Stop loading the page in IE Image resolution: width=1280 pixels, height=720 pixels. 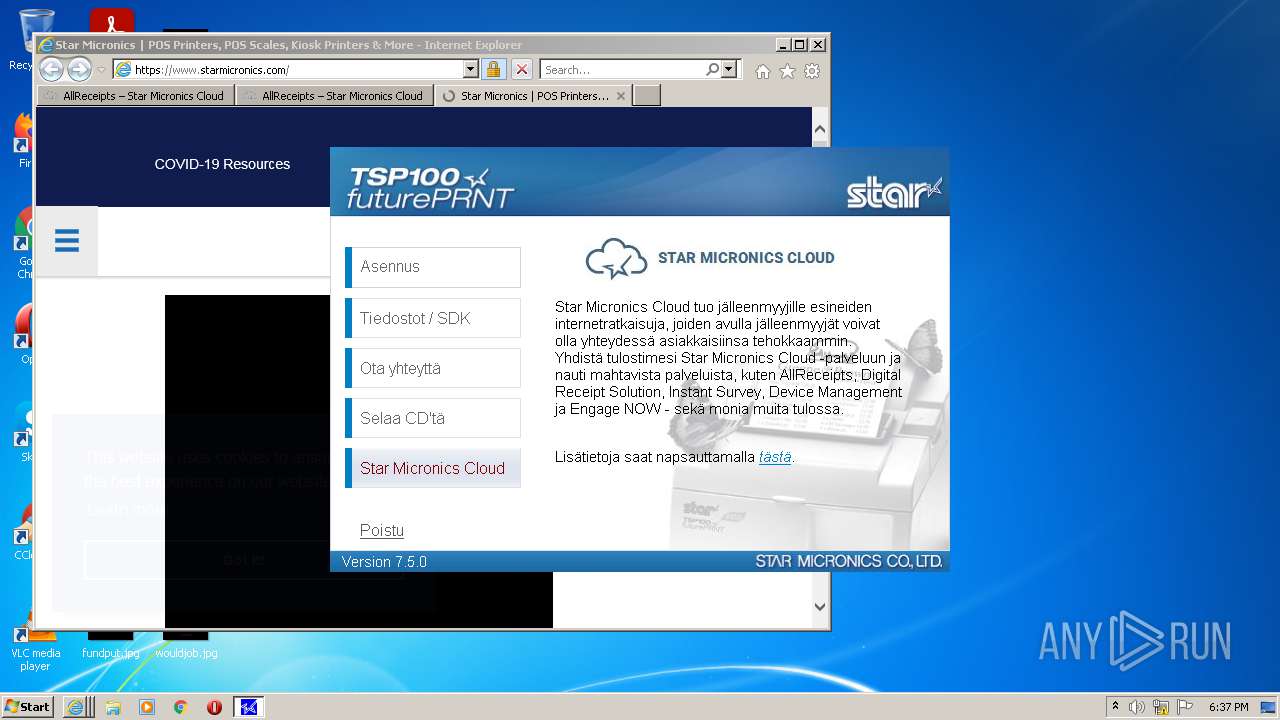tap(522, 70)
